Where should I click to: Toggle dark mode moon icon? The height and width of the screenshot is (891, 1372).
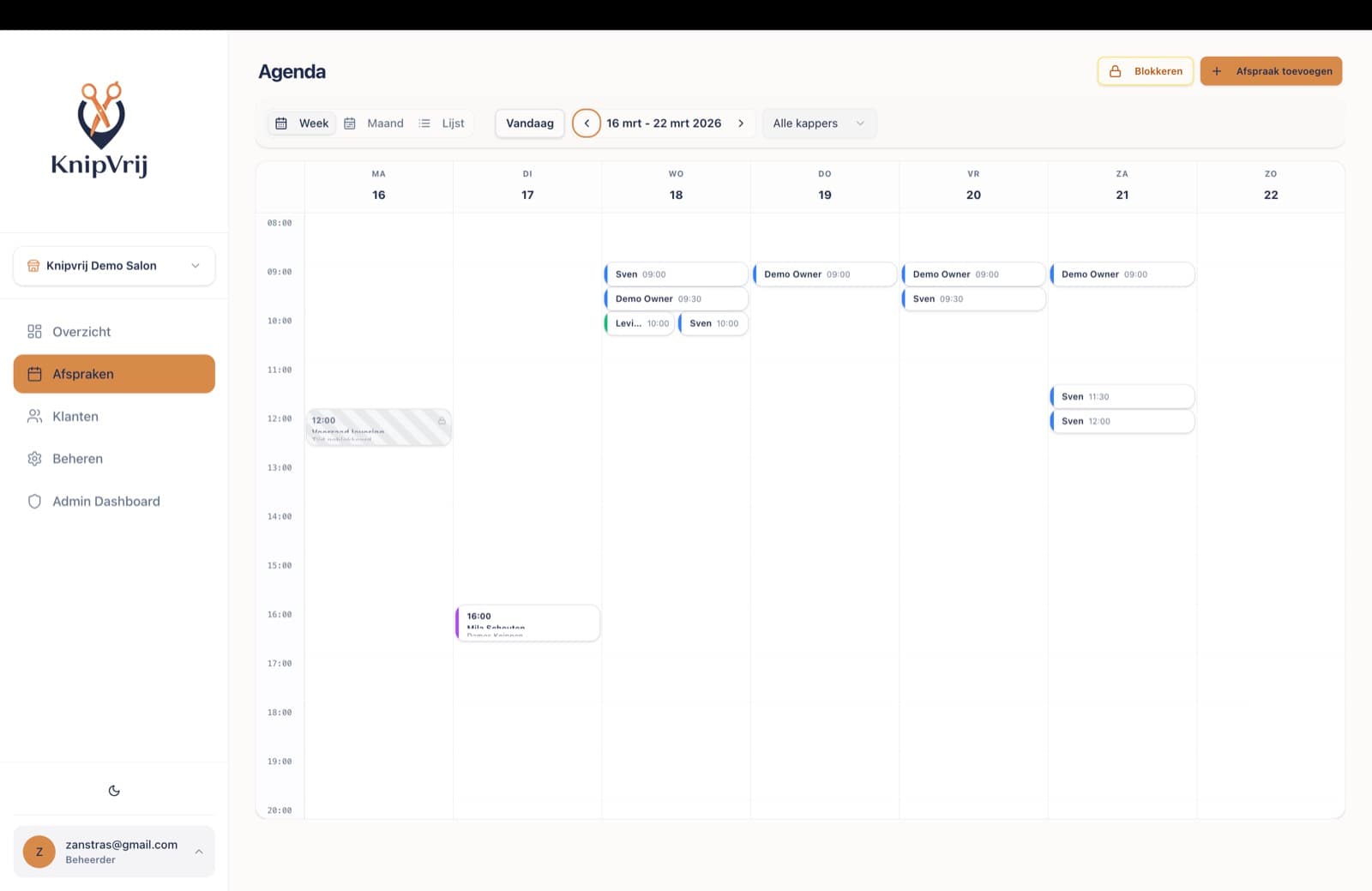pos(114,791)
